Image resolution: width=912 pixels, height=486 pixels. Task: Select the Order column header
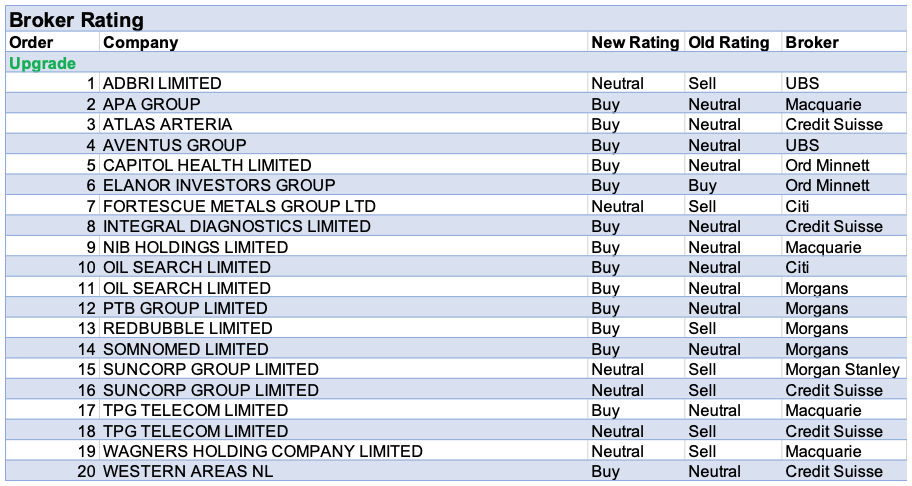pos(31,42)
